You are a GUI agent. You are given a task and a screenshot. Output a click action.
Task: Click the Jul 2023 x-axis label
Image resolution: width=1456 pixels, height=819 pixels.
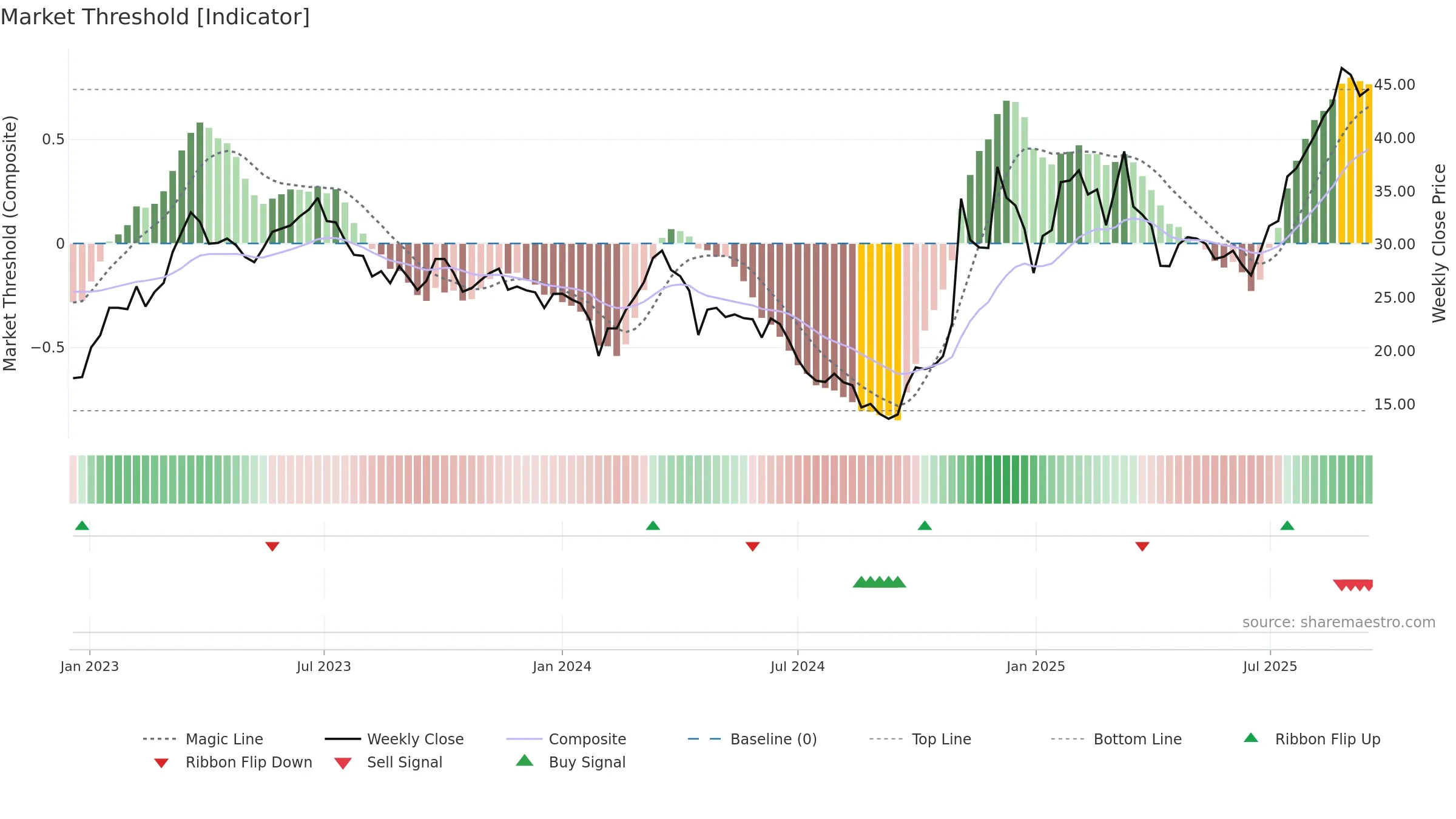pos(324,666)
